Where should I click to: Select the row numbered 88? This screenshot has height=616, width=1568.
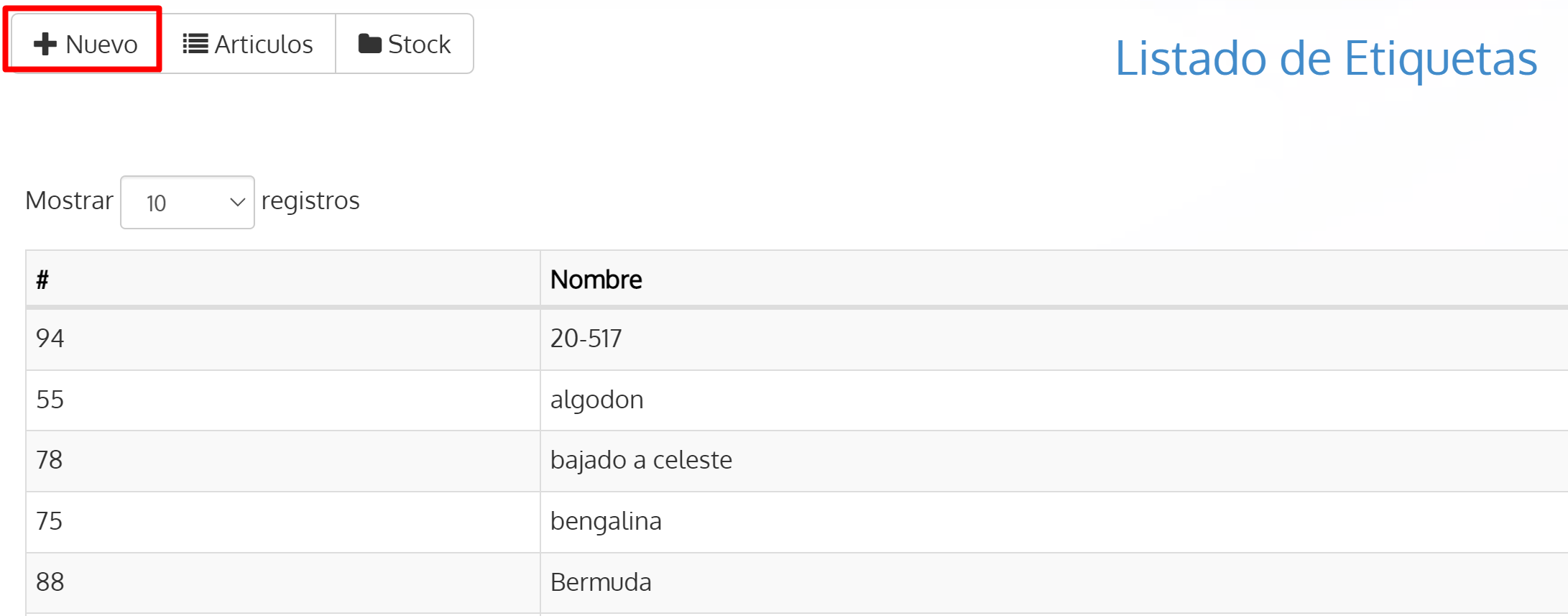(x=49, y=581)
